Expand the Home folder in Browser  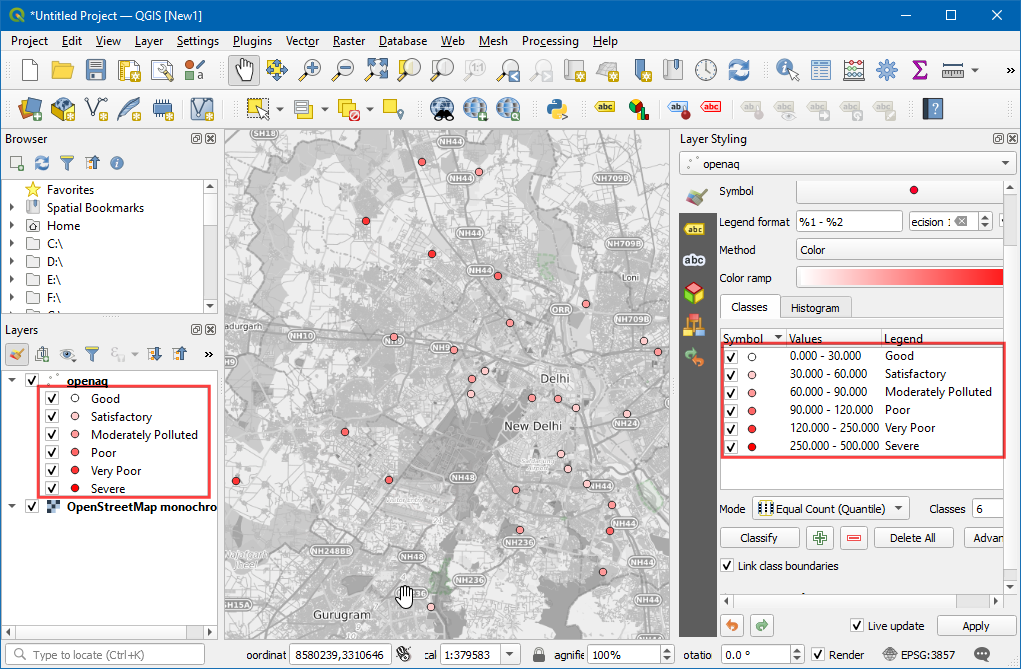tap(12, 226)
